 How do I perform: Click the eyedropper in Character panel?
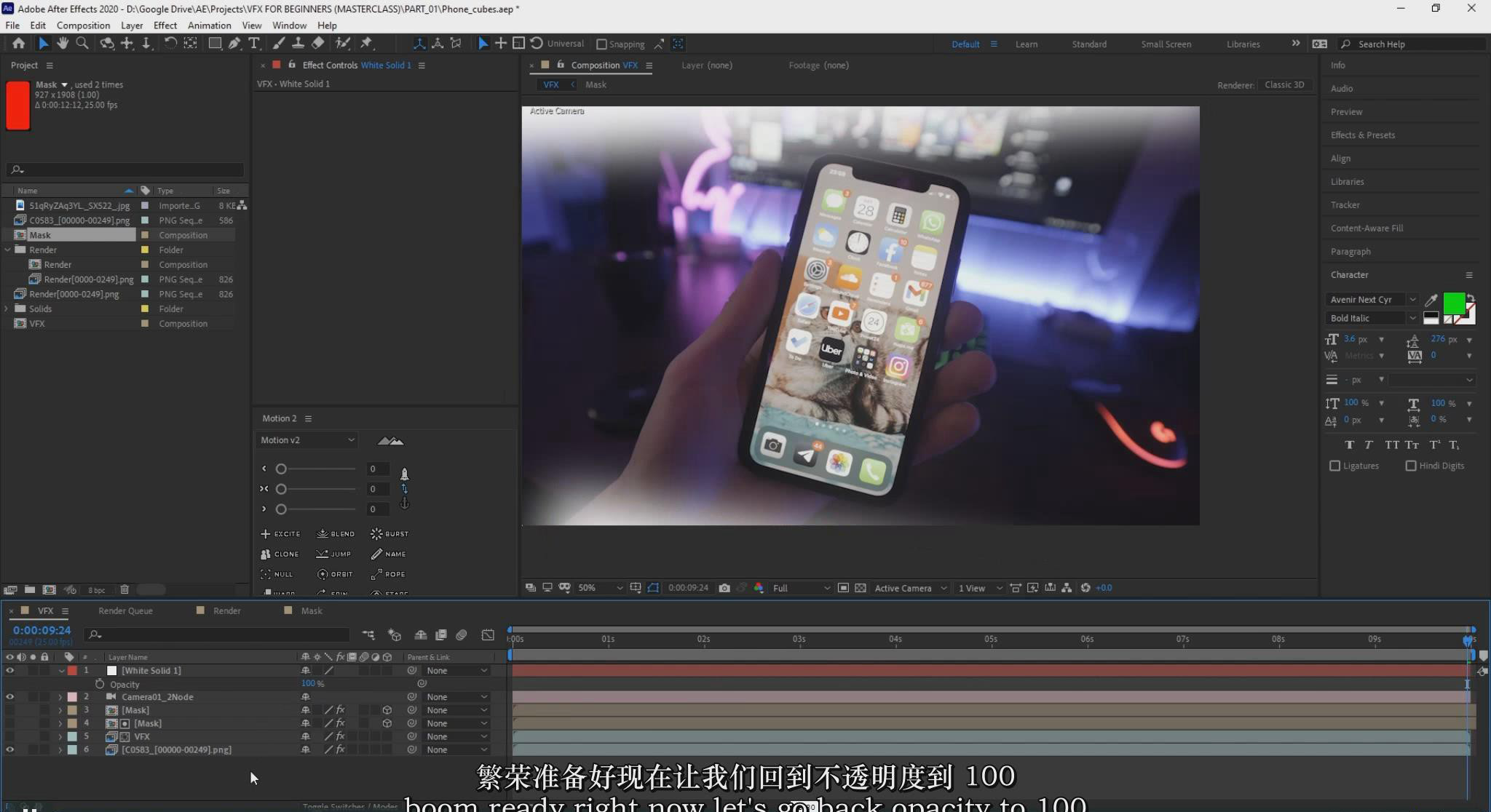click(x=1431, y=300)
